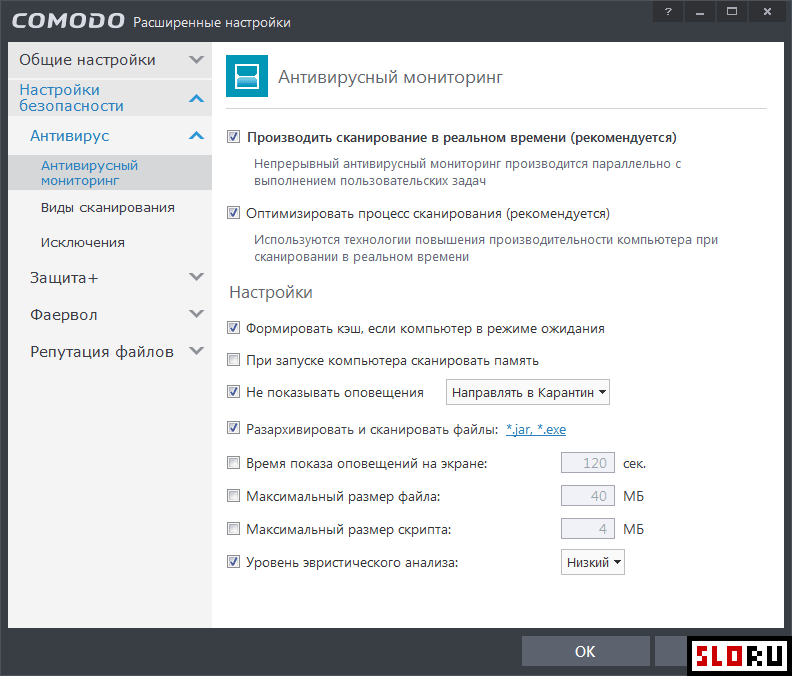
Task: Select 'Антивирус' sidebar label
Action: click(70, 135)
